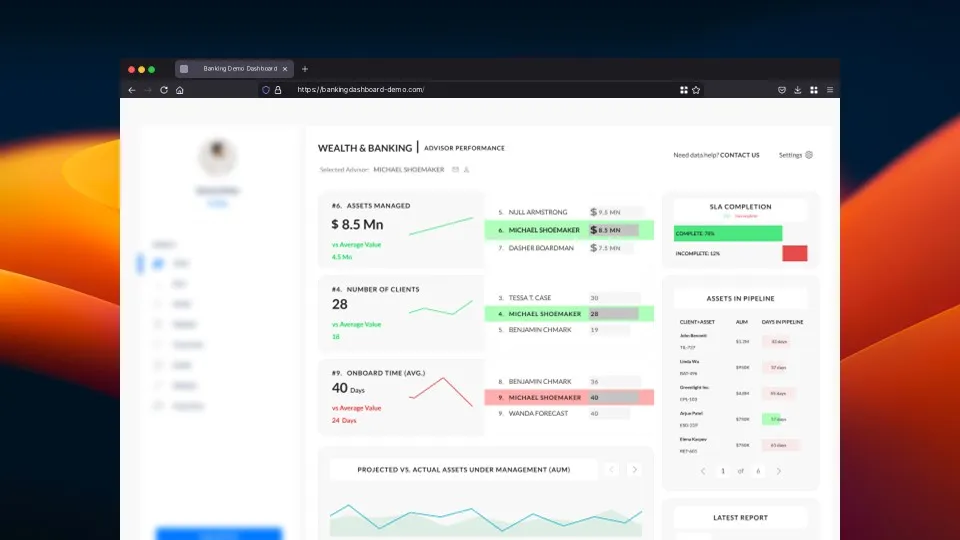Click the Settings gear icon
Image resolution: width=960 pixels, height=540 pixels.
tap(809, 155)
